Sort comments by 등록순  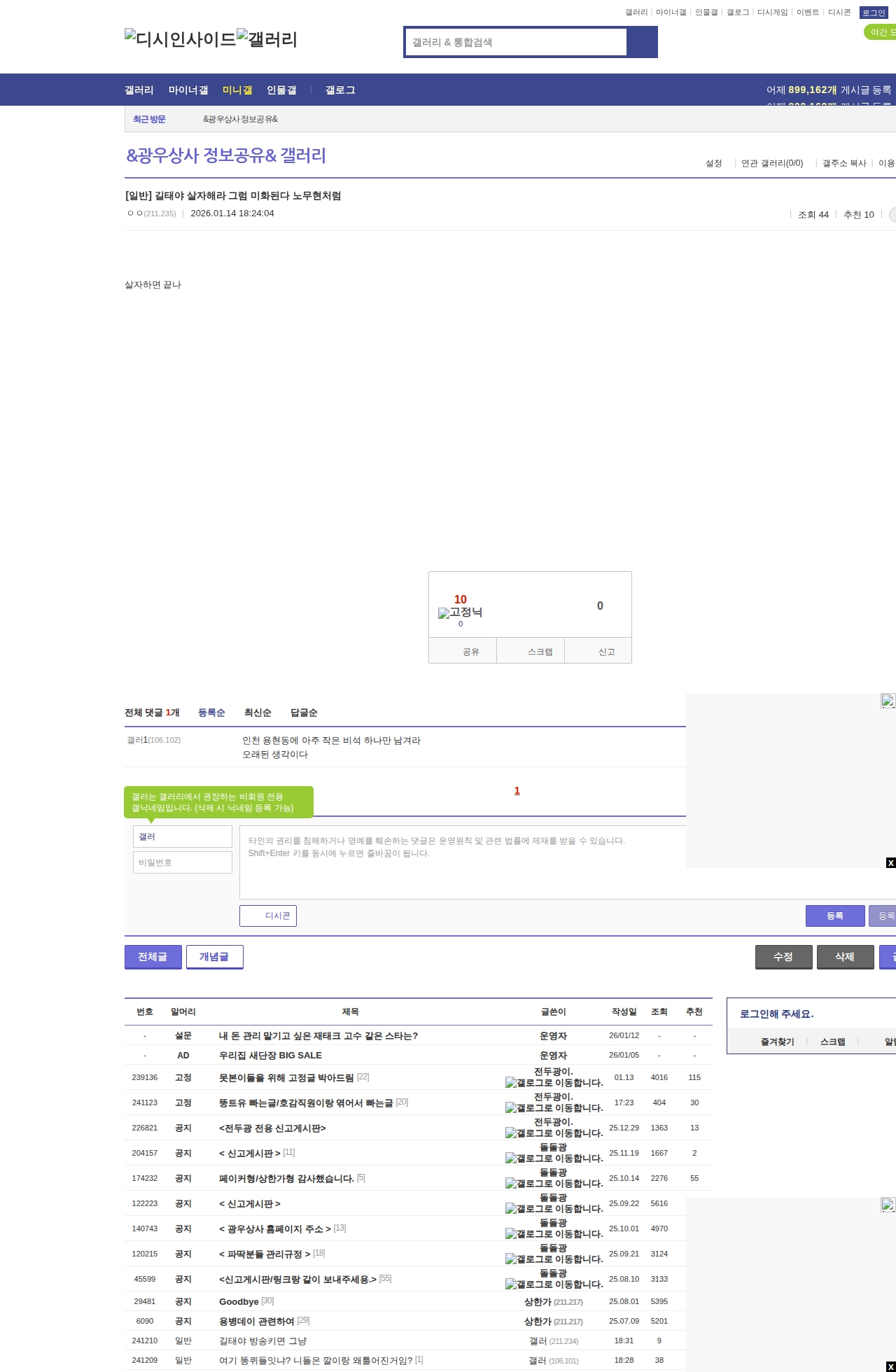[x=211, y=713]
